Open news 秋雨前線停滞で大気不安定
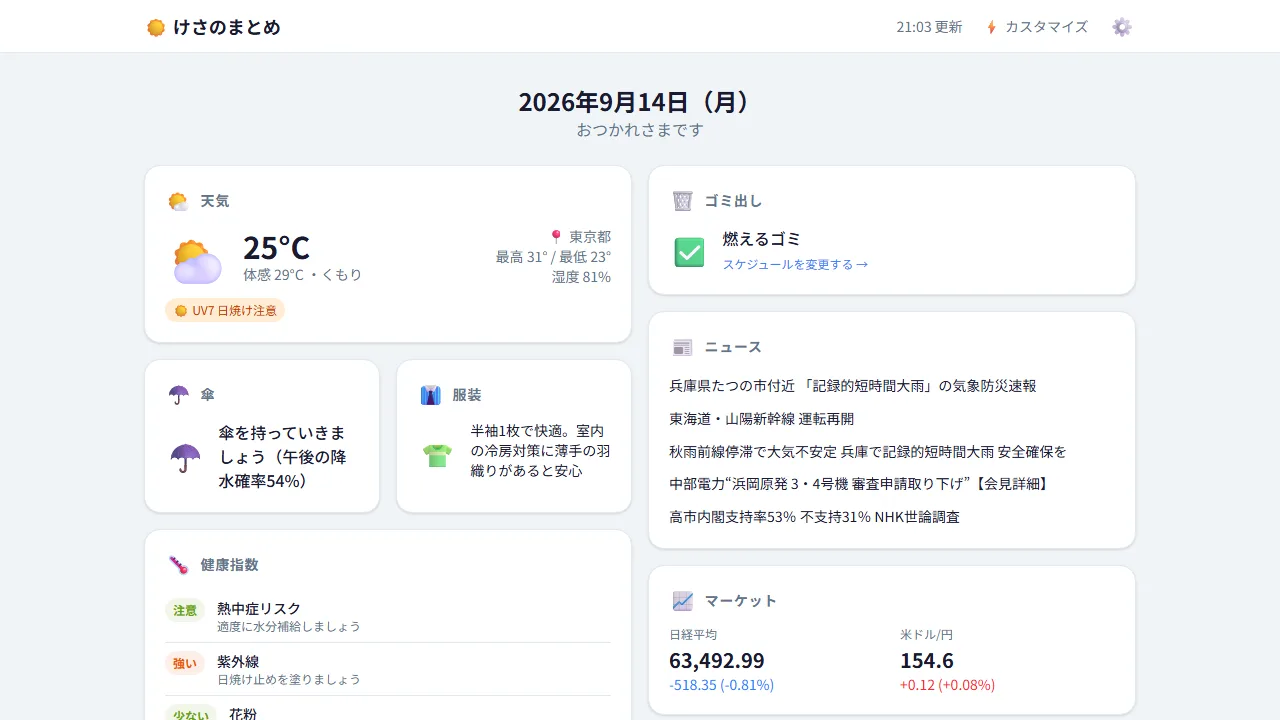 click(x=868, y=452)
